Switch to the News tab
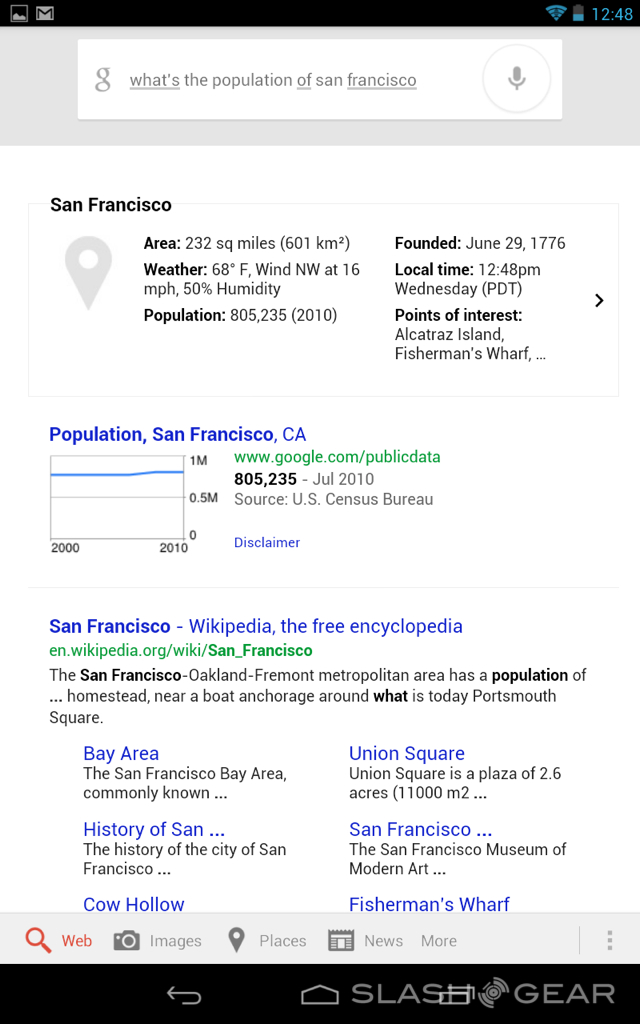Screen dimensions: 640x1024 click(x=365, y=941)
